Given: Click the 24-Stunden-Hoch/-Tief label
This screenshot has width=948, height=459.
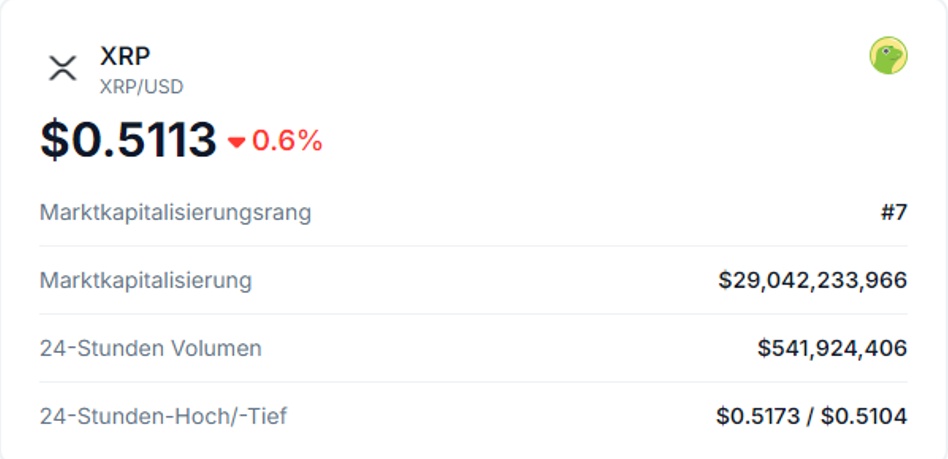Looking at the screenshot, I should coord(163,416).
